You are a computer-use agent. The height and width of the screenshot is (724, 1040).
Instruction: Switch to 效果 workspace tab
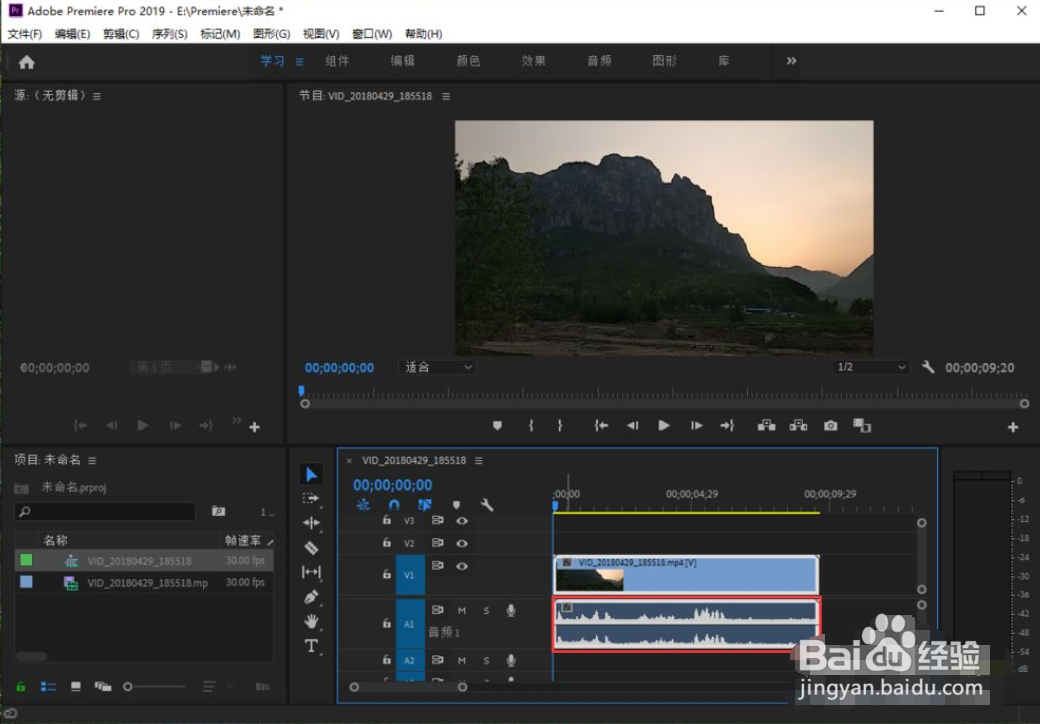[533, 61]
